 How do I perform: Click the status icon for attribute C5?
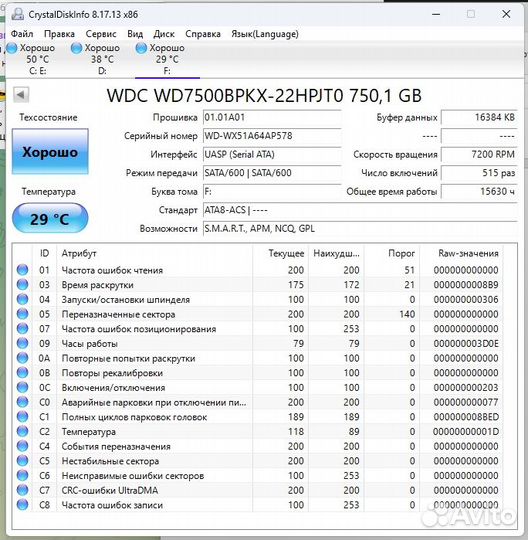pyautogui.click(x=22, y=461)
